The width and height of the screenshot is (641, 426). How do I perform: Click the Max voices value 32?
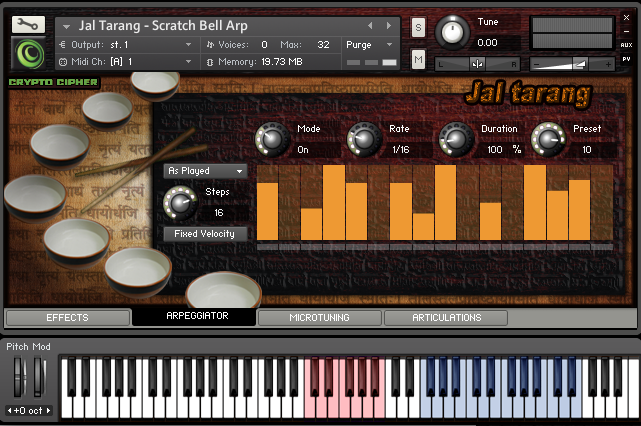323,45
